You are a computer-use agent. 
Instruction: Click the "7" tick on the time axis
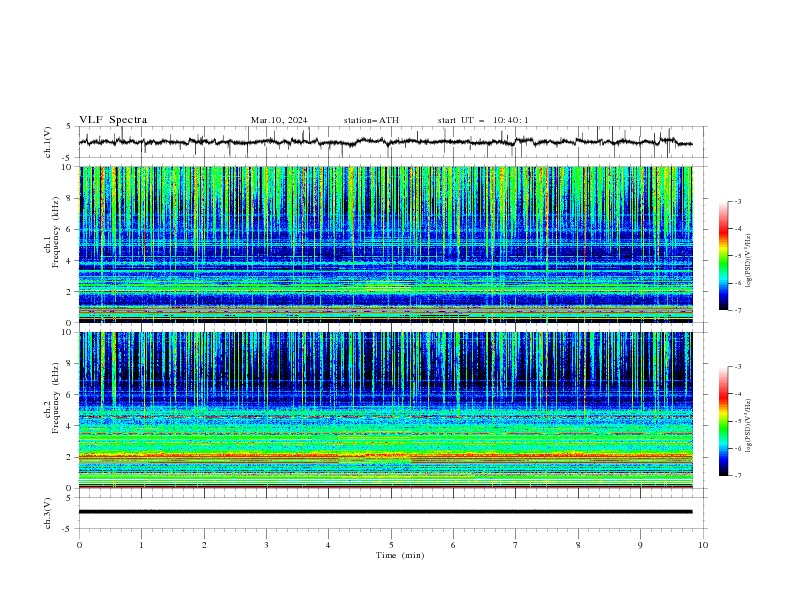tap(515, 545)
